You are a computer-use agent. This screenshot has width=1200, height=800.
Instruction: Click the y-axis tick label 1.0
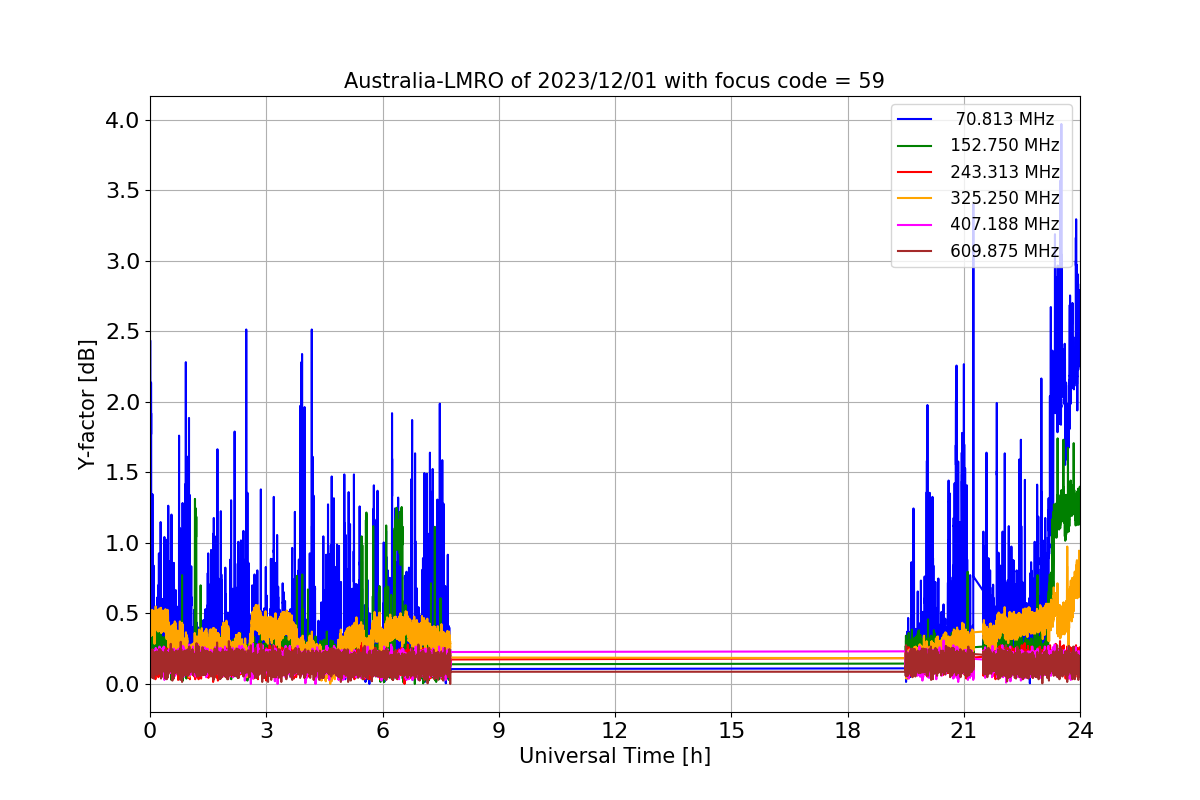(123, 544)
